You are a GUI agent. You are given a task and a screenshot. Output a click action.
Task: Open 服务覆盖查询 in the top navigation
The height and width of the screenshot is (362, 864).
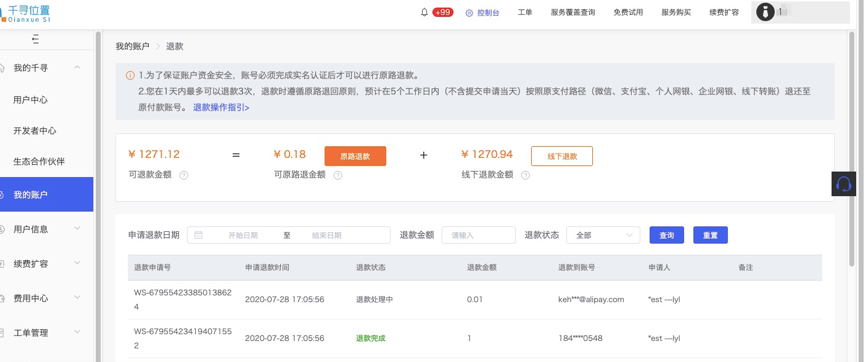573,13
